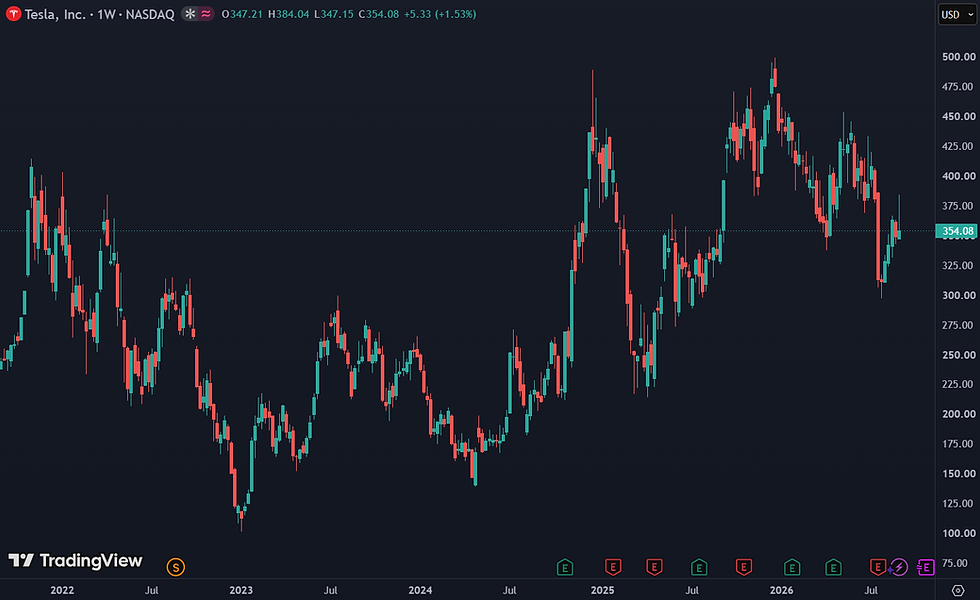Open chart settings hexagon gear icon
The image size is (980, 600).
coord(958,590)
